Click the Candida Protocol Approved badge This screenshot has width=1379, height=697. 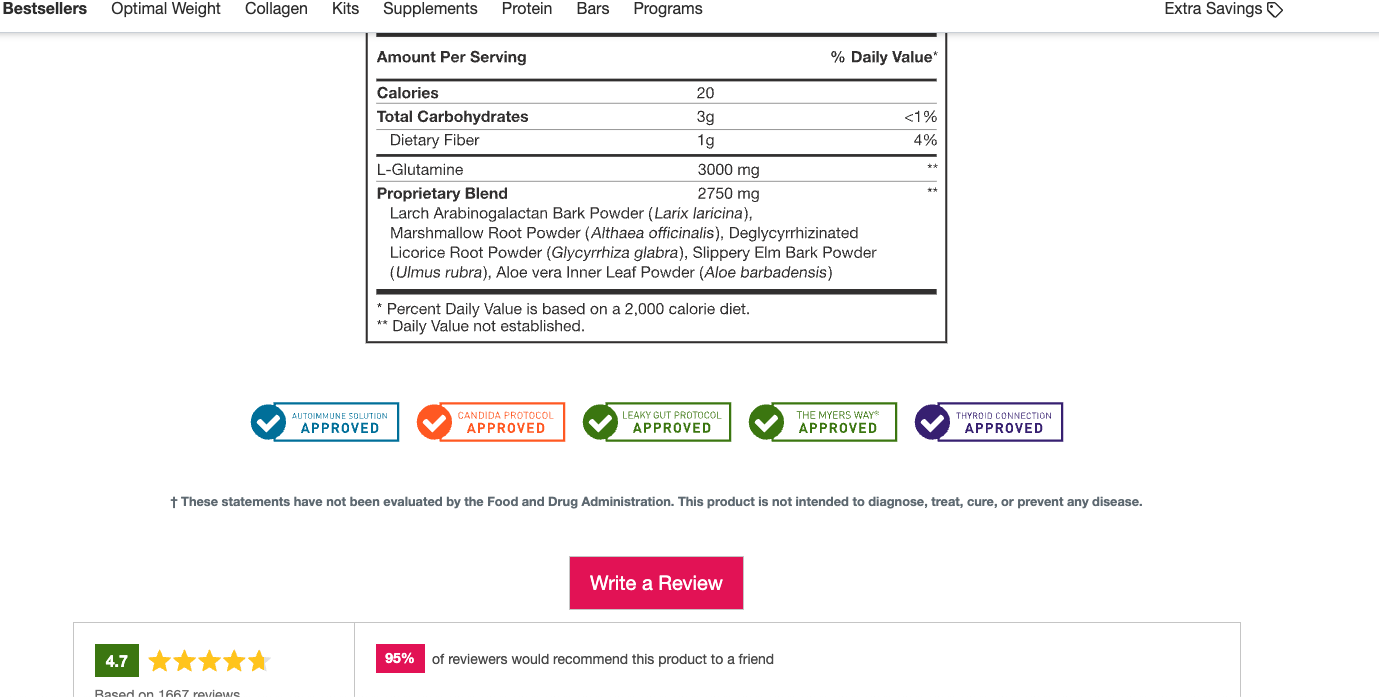(491, 422)
